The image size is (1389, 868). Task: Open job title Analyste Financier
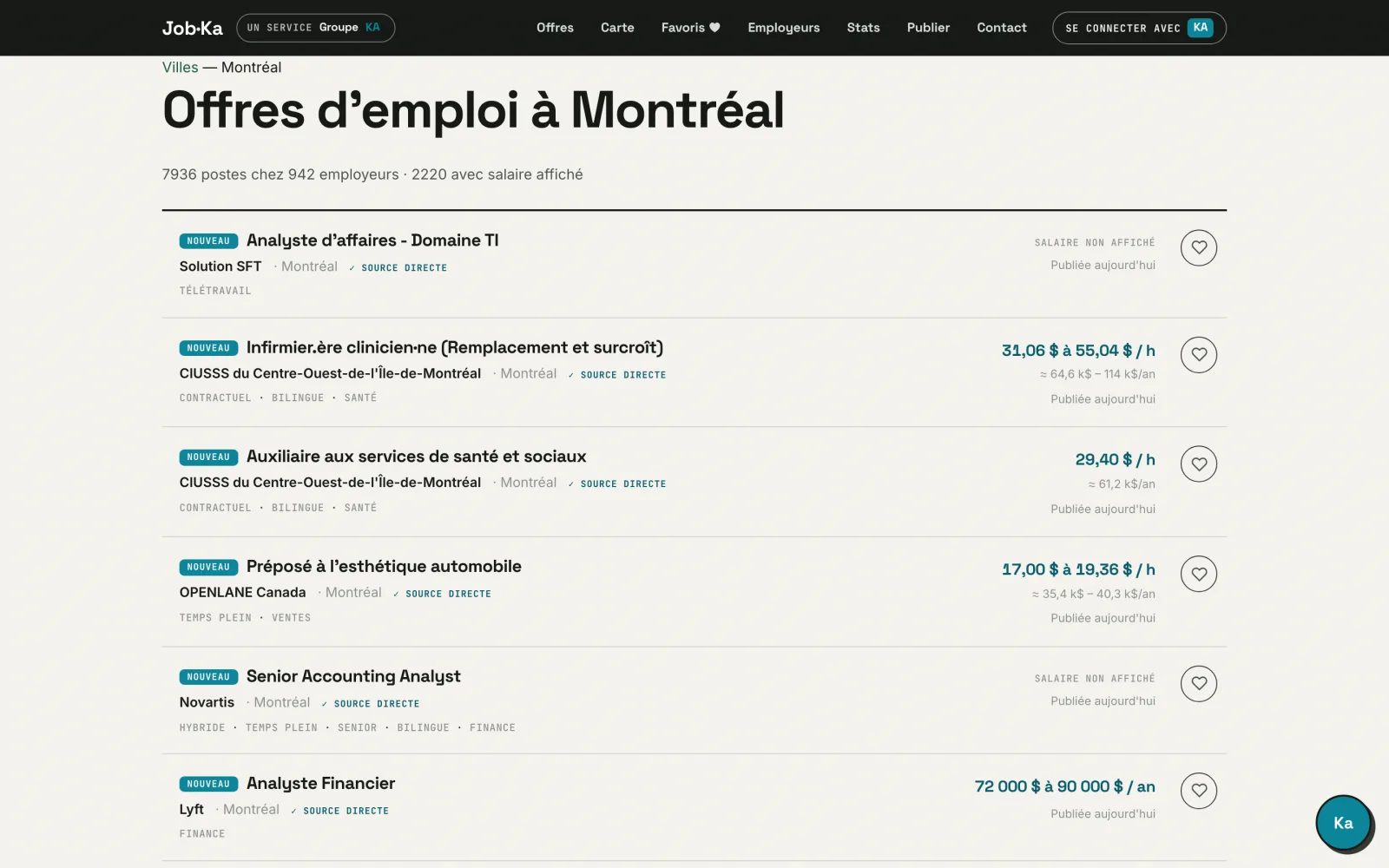tap(320, 784)
